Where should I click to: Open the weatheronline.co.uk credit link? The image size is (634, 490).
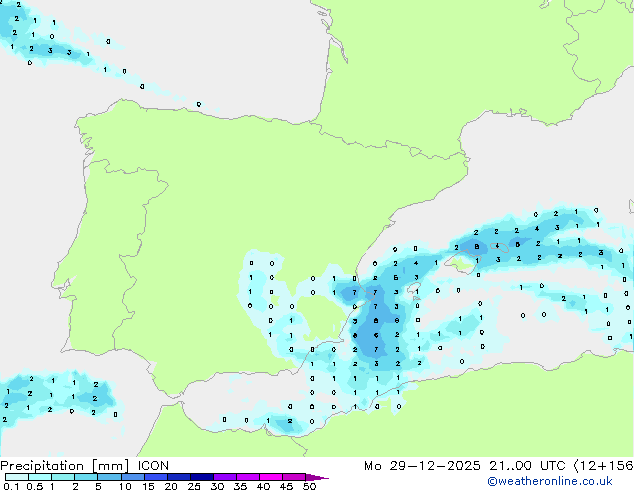pos(550,481)
